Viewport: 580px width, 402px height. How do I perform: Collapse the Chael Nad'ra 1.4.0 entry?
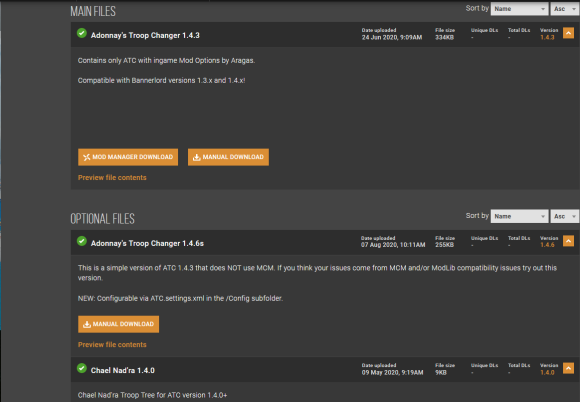click(x=568, y=368)
